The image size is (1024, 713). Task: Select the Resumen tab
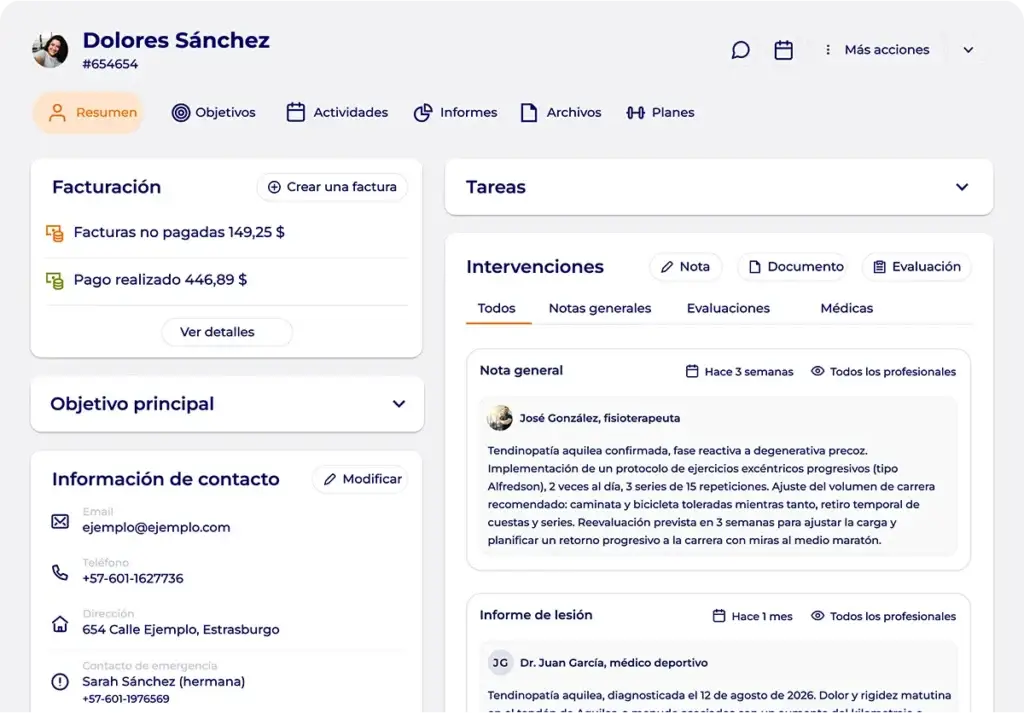89,112
